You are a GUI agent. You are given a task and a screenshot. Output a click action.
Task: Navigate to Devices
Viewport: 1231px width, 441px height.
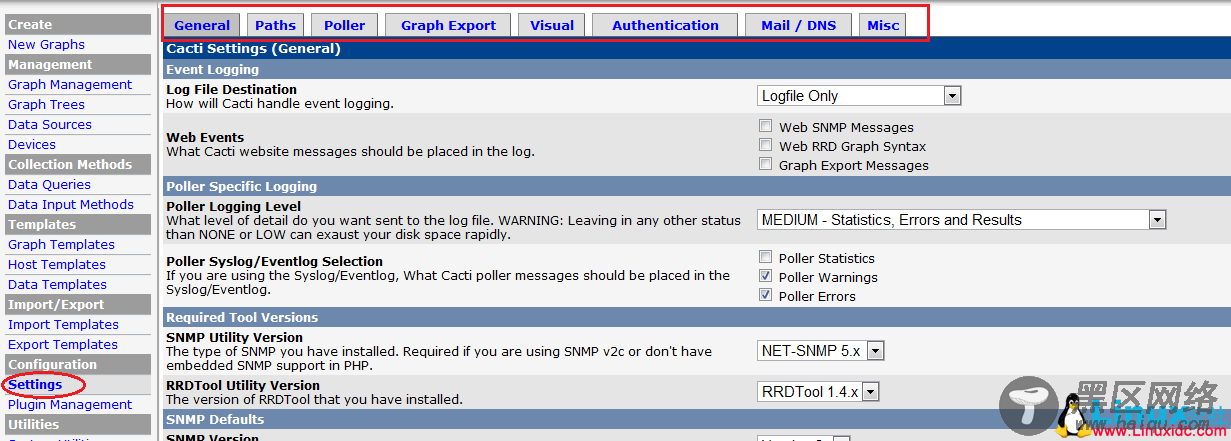click(x=32, y=144)
